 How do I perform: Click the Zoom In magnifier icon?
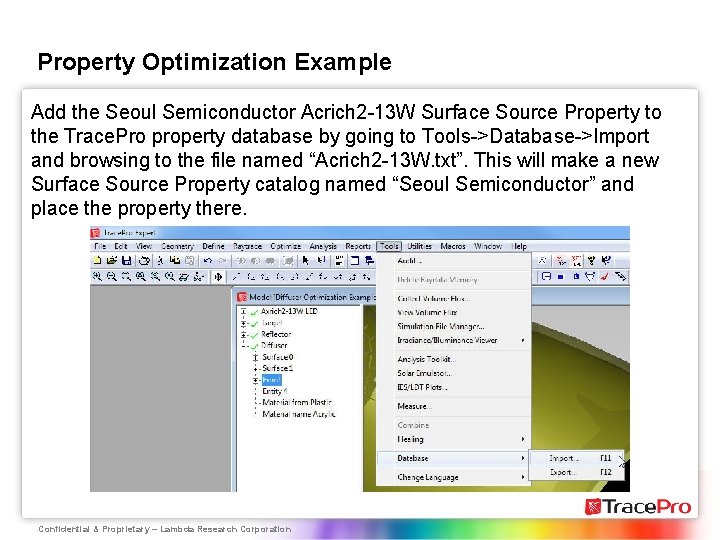97,276
